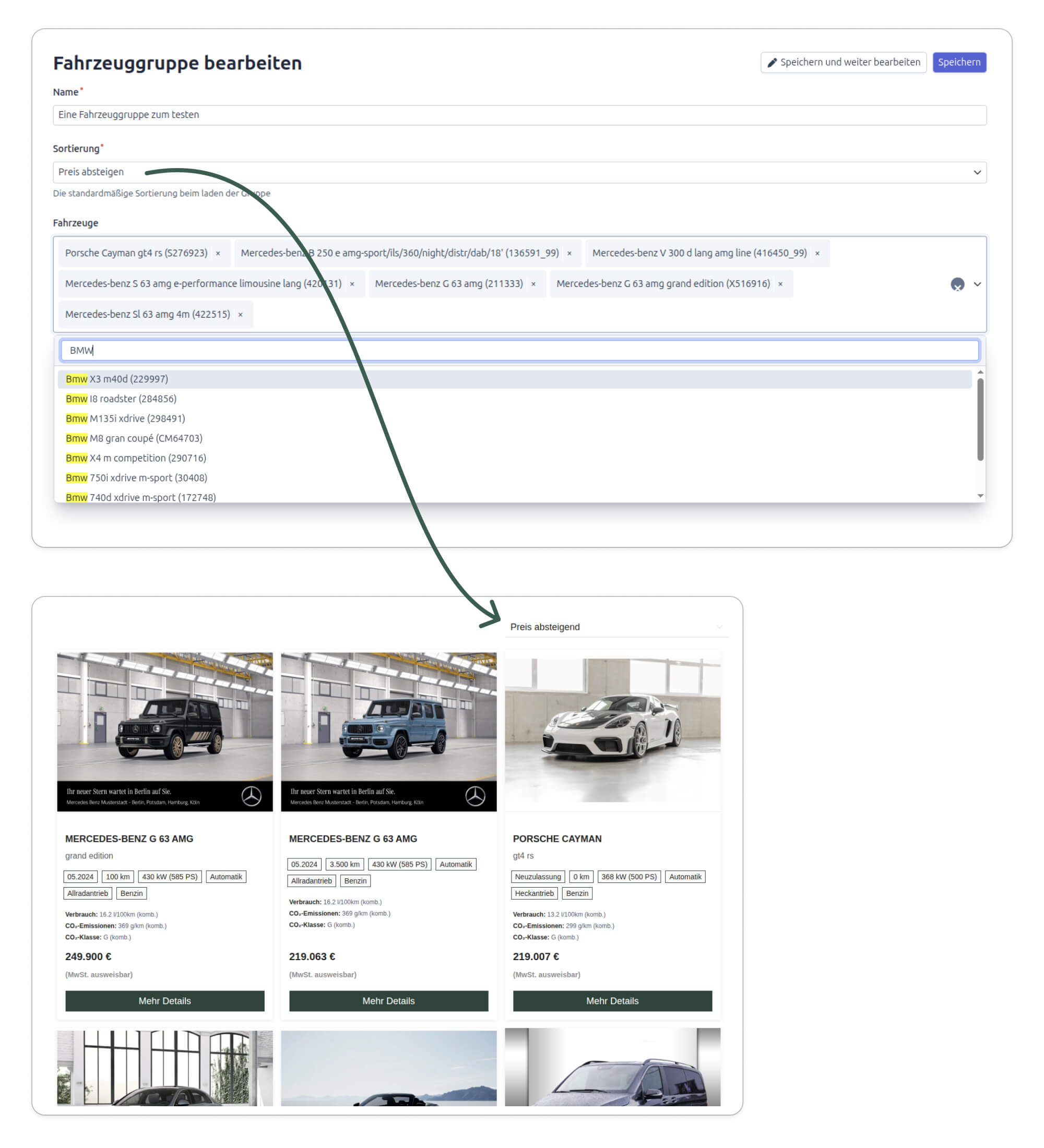1044x1148 pixels.
Task: Click PORSCHE CAYMAN title
Action: click(x=557, y=839)
